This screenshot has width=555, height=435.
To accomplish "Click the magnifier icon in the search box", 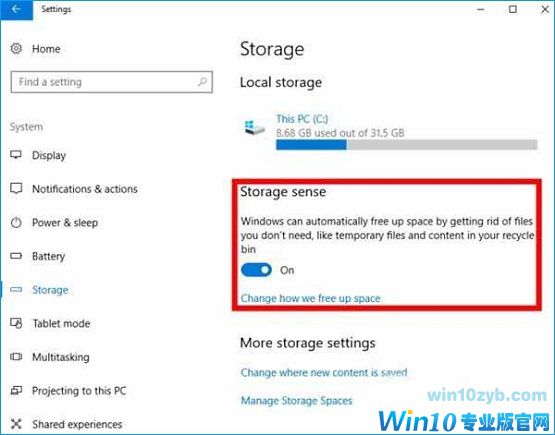I will [202, 82].
